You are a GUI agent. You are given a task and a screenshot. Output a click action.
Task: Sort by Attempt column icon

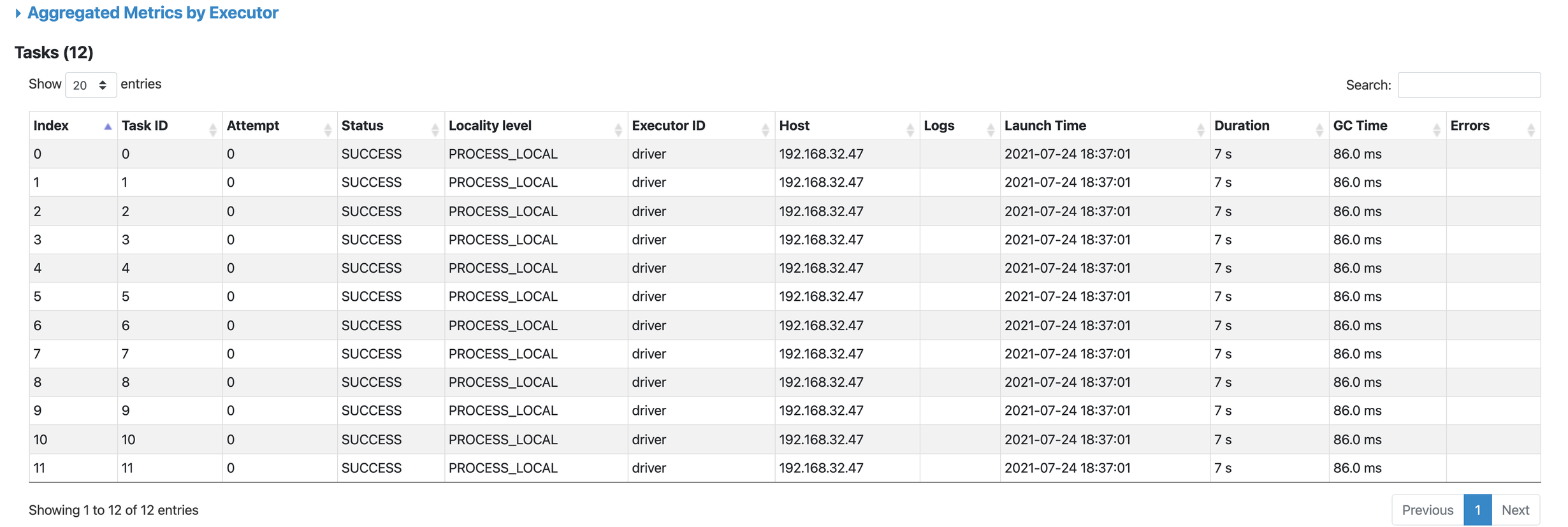click(328, 129)
